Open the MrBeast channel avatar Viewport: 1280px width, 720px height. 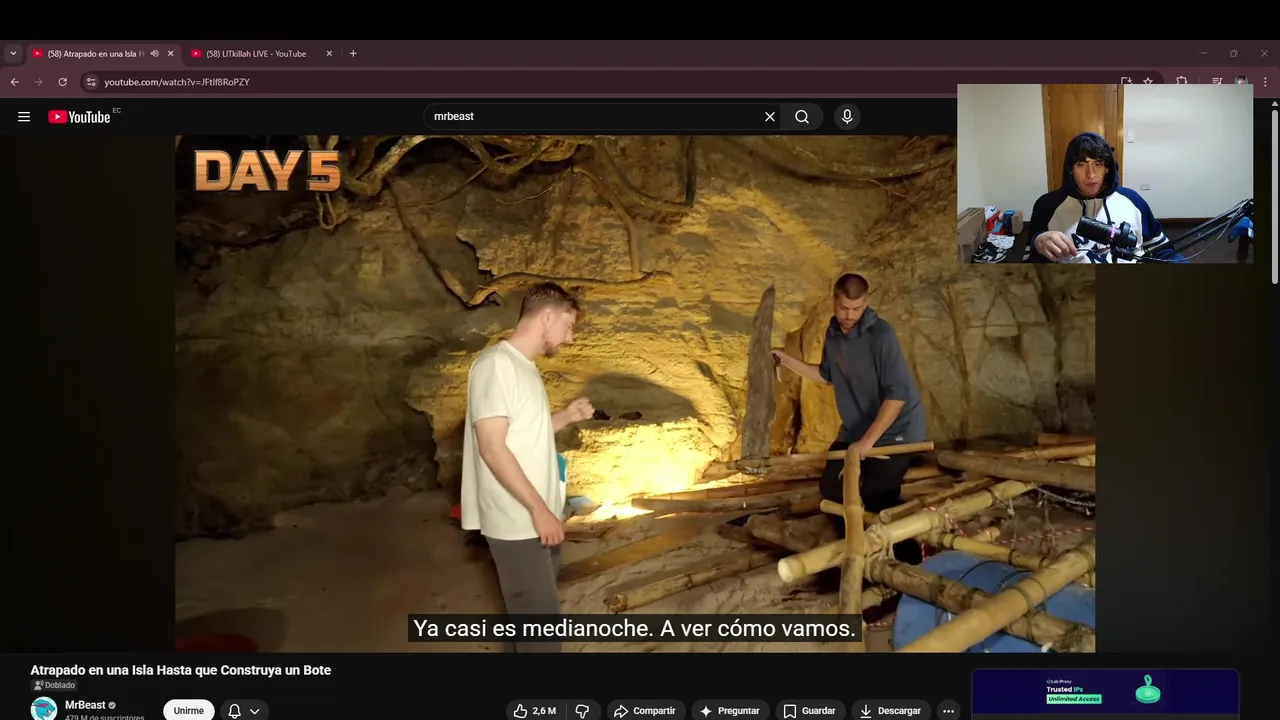coord(44,709)
